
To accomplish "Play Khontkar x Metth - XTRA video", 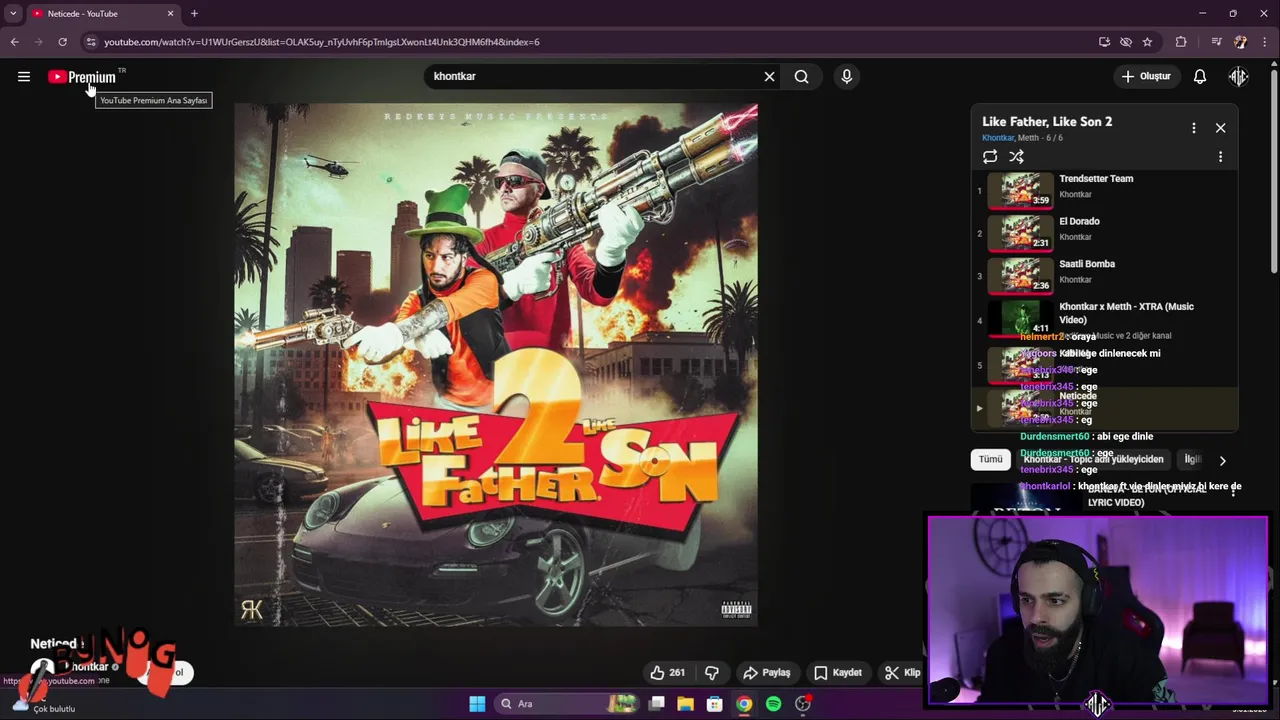I will click(1105, 320).
